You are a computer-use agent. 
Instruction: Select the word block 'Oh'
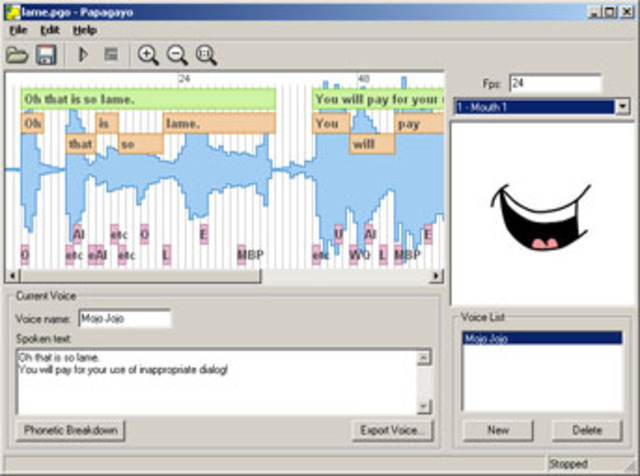pyautogui.click(x=32, y=123)
